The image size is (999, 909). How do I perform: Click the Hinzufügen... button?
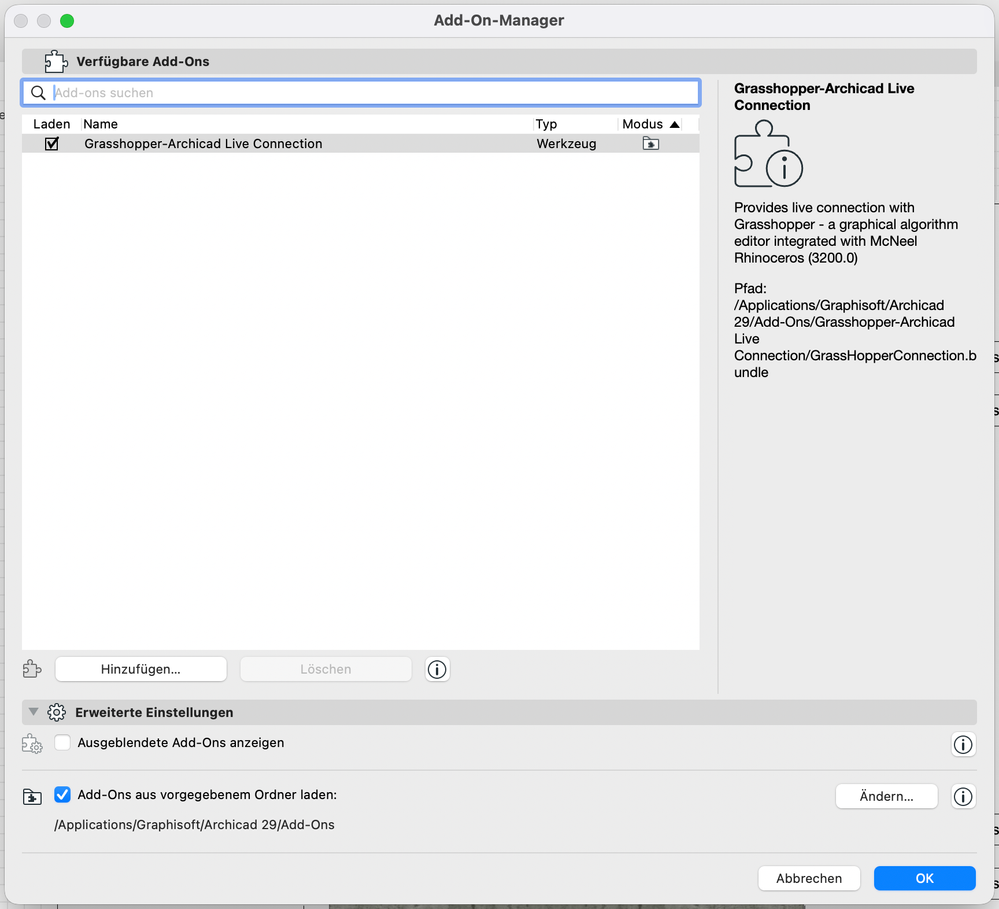click(x=141, y=669)
